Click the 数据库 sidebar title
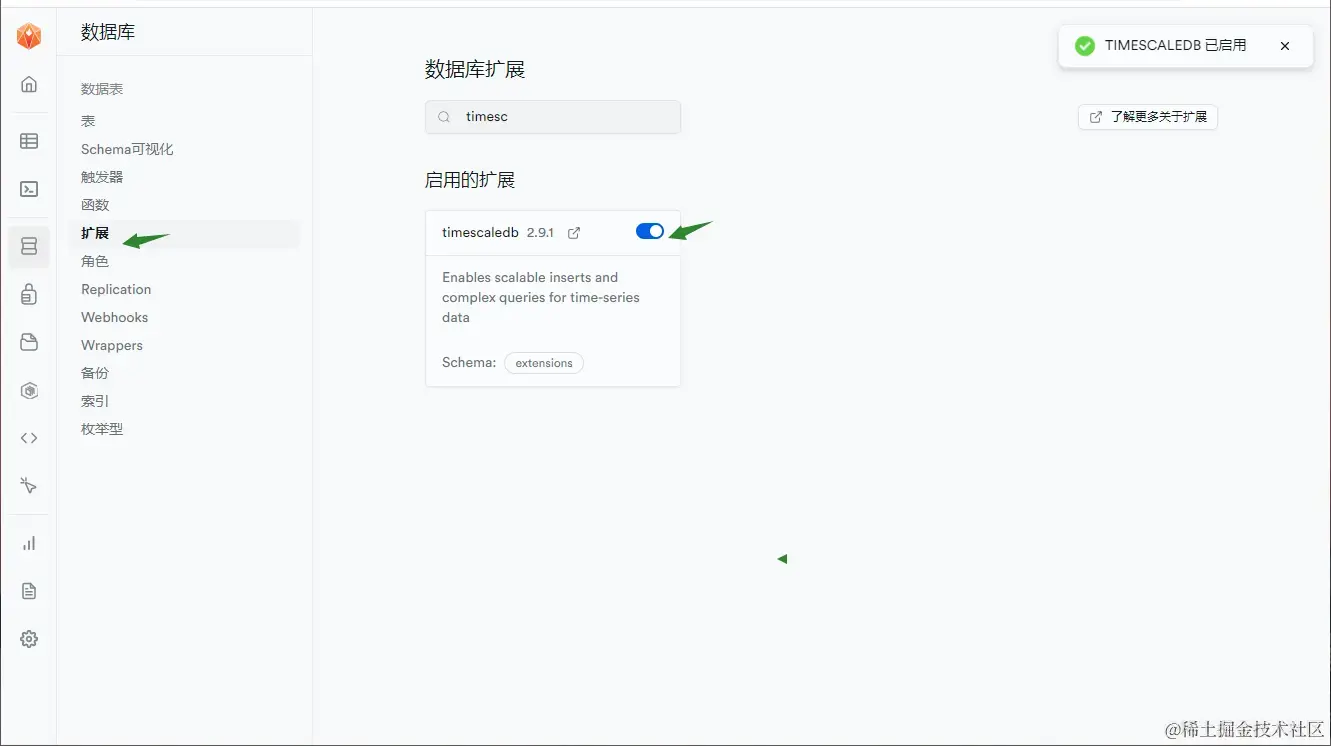 click(108, 32)
